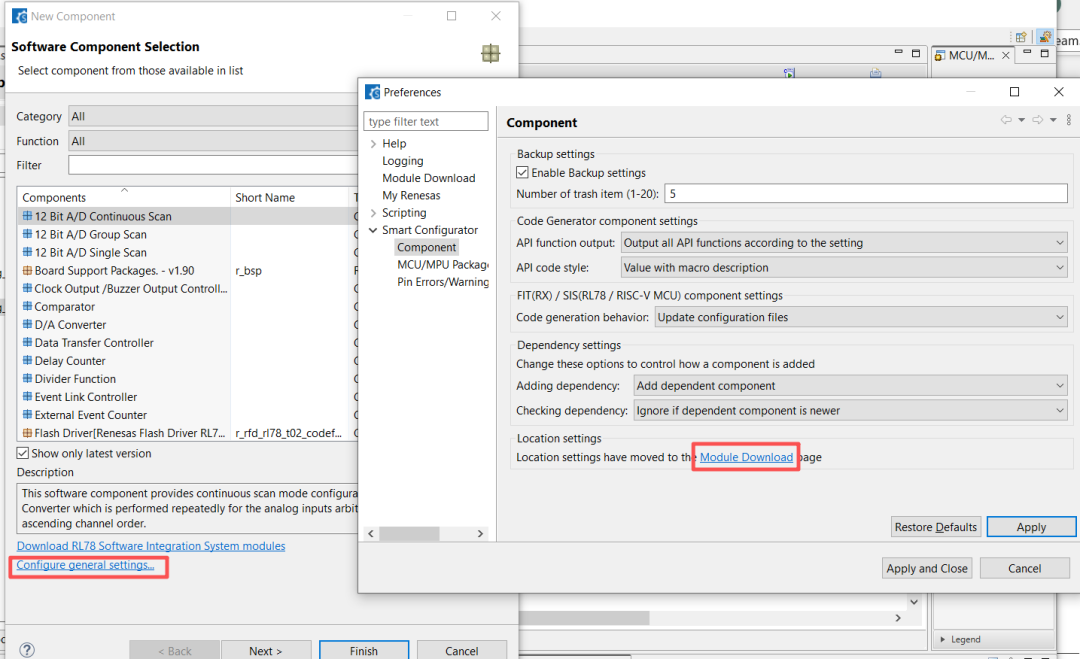Open the Adding dependency dropdown
Viewport: 1080px width, 659px height.
[850, 386]
